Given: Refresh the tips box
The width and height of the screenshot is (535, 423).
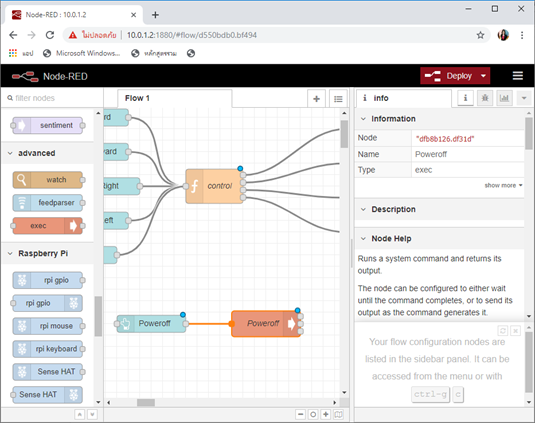Looking at the screenshot, I should [503, 331].
